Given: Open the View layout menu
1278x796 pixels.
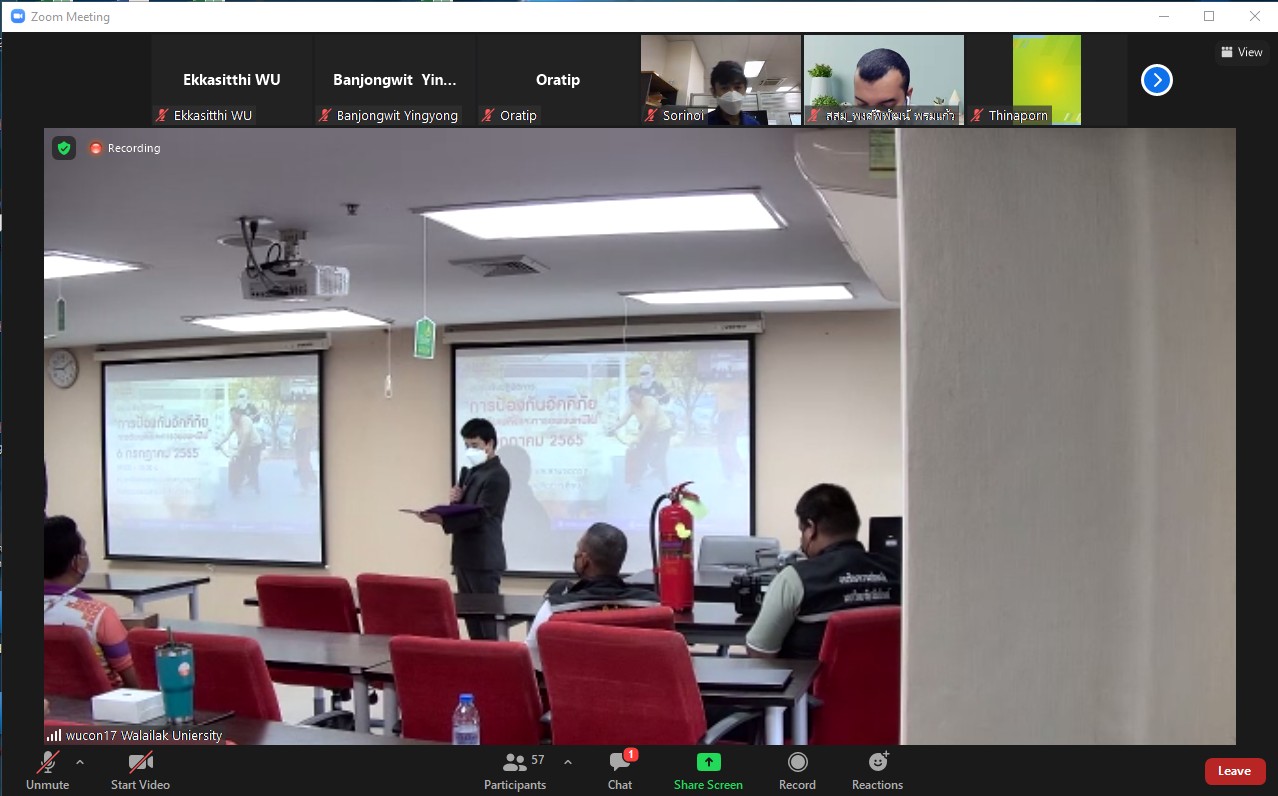Looking at the screenshot, I should click(1242, 52).
